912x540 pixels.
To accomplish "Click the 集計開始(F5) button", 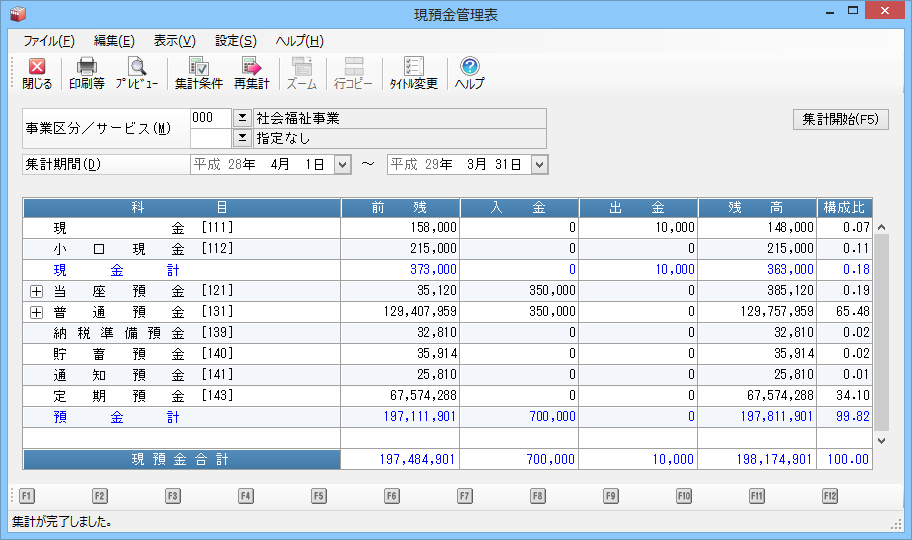I will coord(840,119).
